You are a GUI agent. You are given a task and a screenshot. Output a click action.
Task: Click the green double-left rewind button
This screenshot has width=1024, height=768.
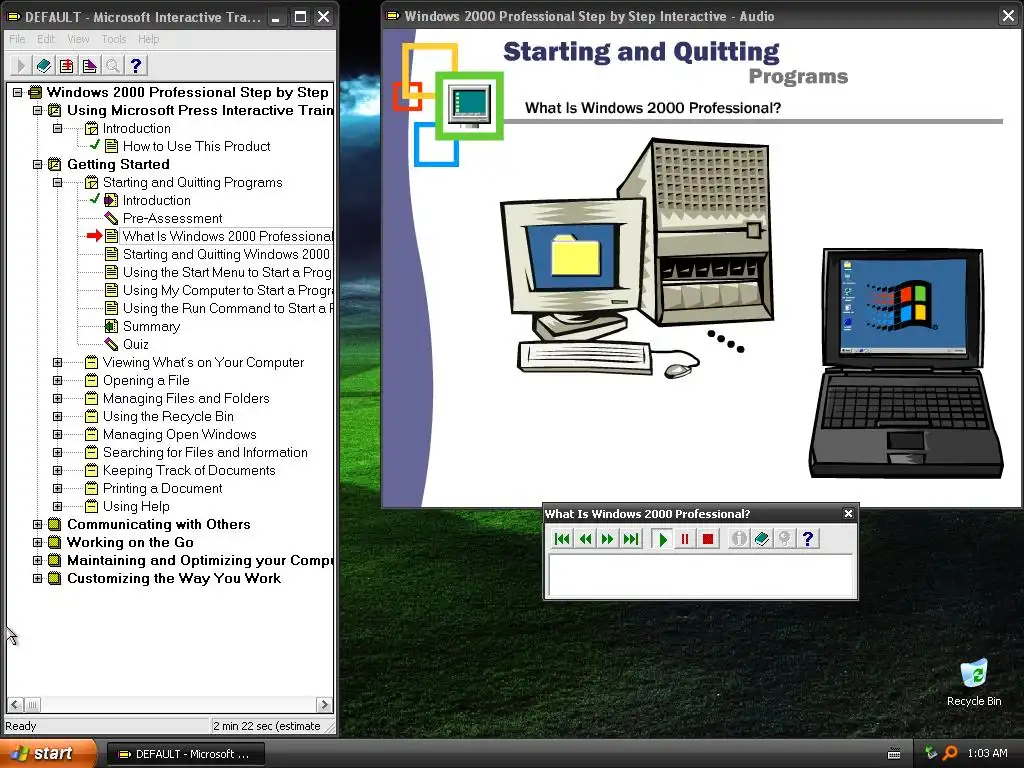pyautogui.click(x=584, y=539)
